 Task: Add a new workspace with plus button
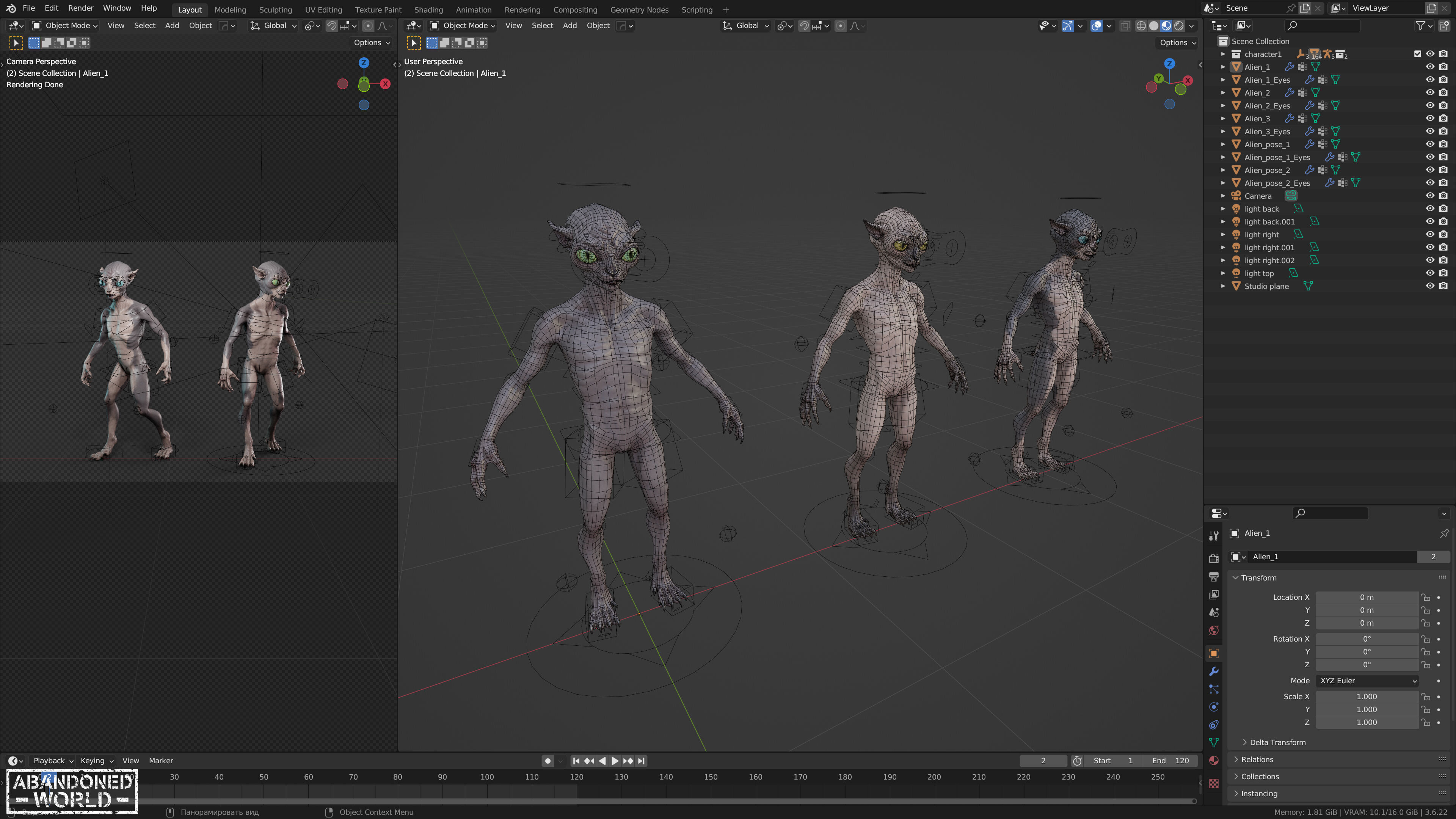click(x=726, y=9)
